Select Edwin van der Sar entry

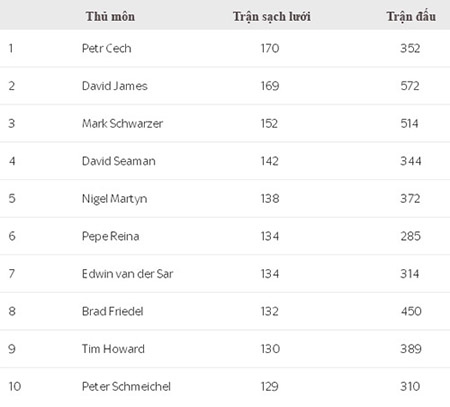pyautogui.click(x=127, y=274)
